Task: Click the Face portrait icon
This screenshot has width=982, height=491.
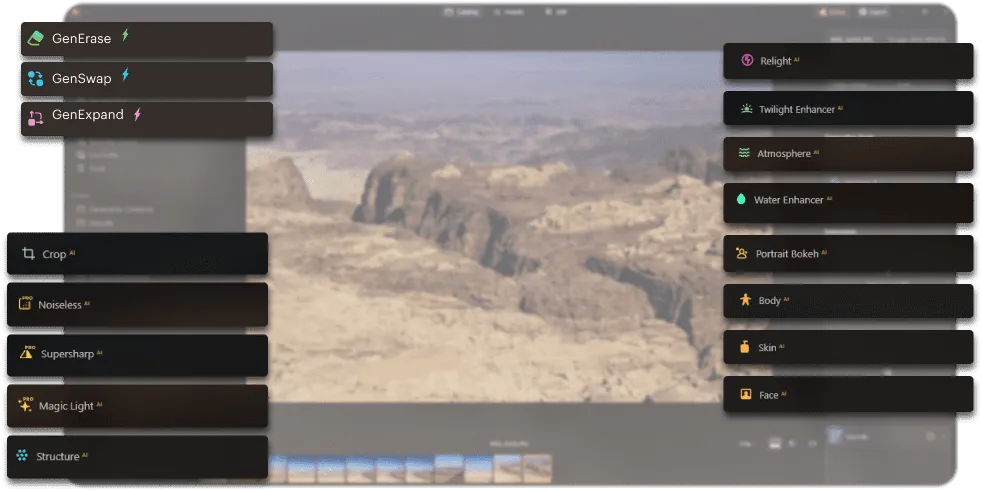Action: pos(745,395)
